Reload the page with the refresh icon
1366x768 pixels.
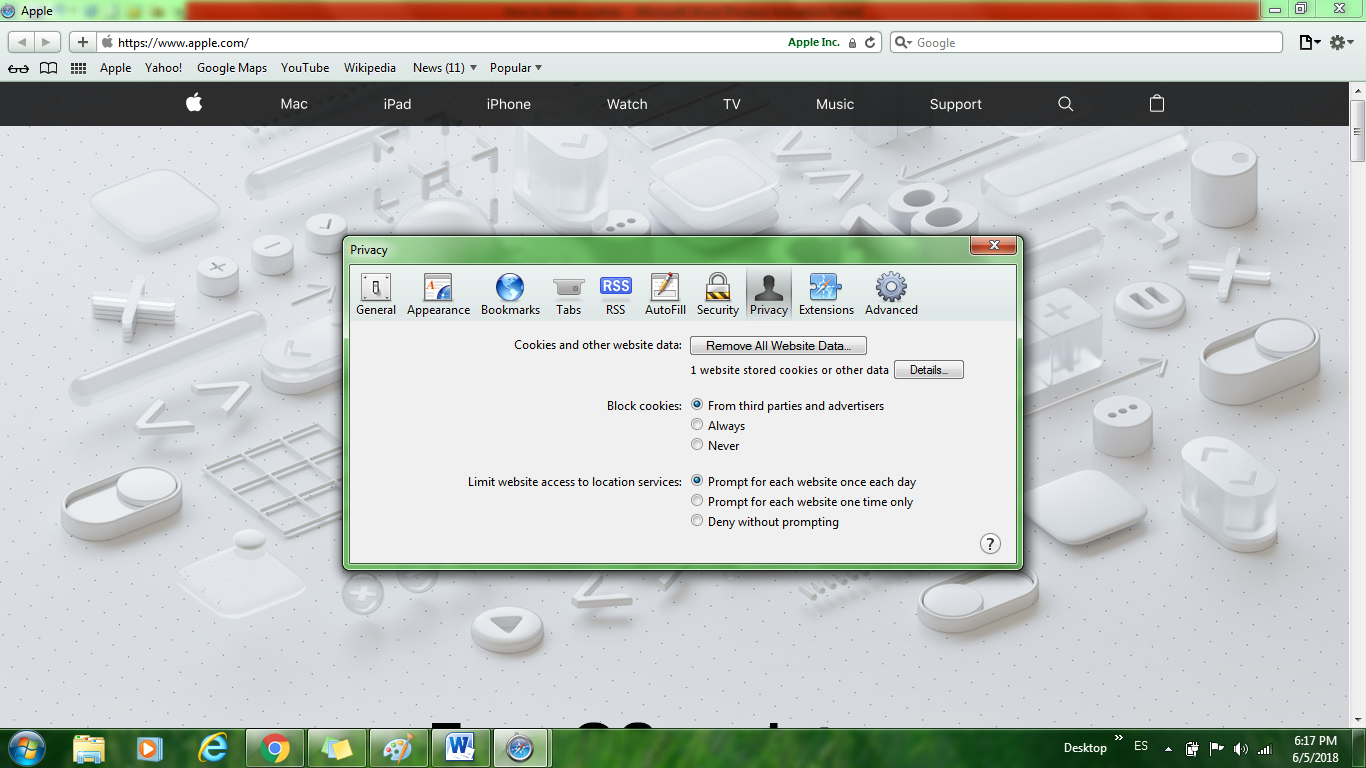coord(871,43)
